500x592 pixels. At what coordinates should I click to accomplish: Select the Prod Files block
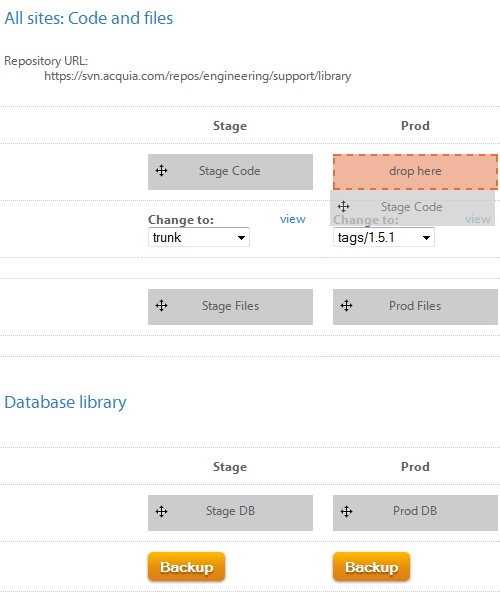point(415,307)
